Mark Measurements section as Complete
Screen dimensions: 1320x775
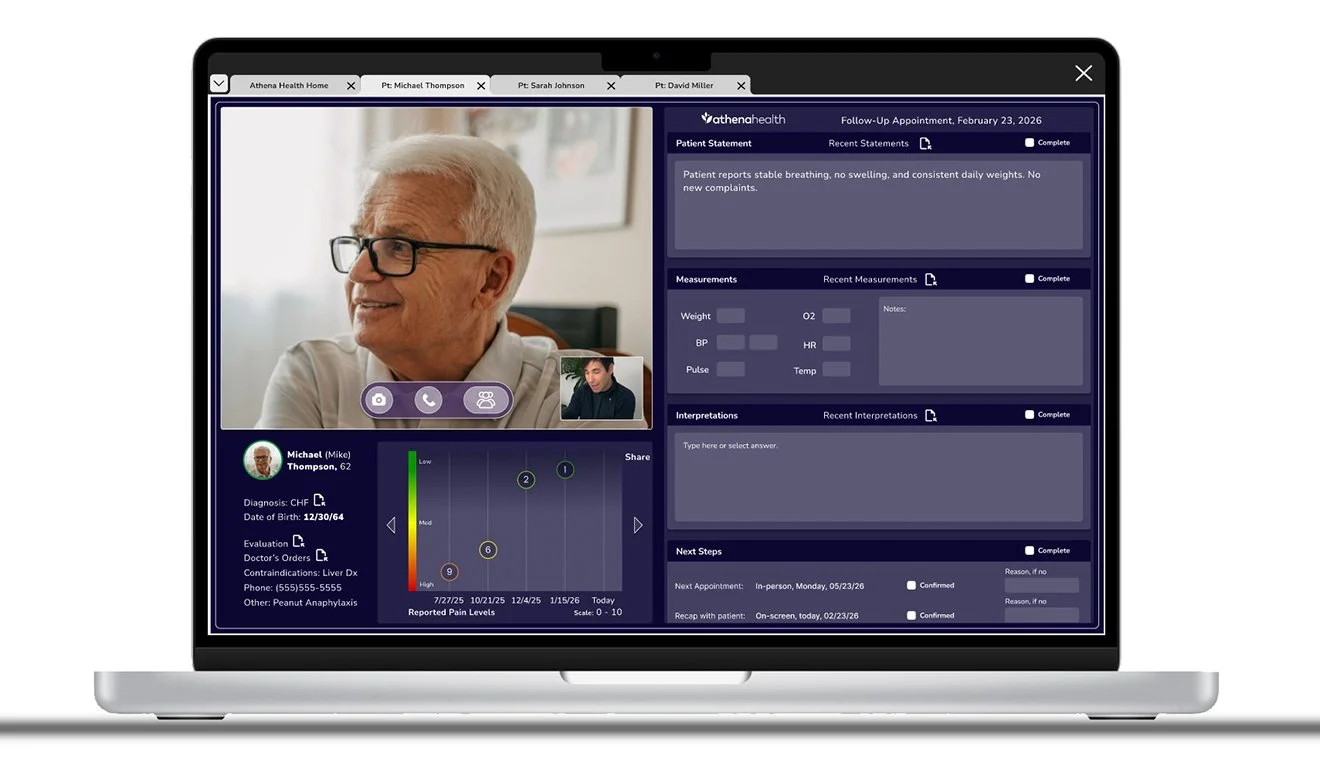(1029, 279)
